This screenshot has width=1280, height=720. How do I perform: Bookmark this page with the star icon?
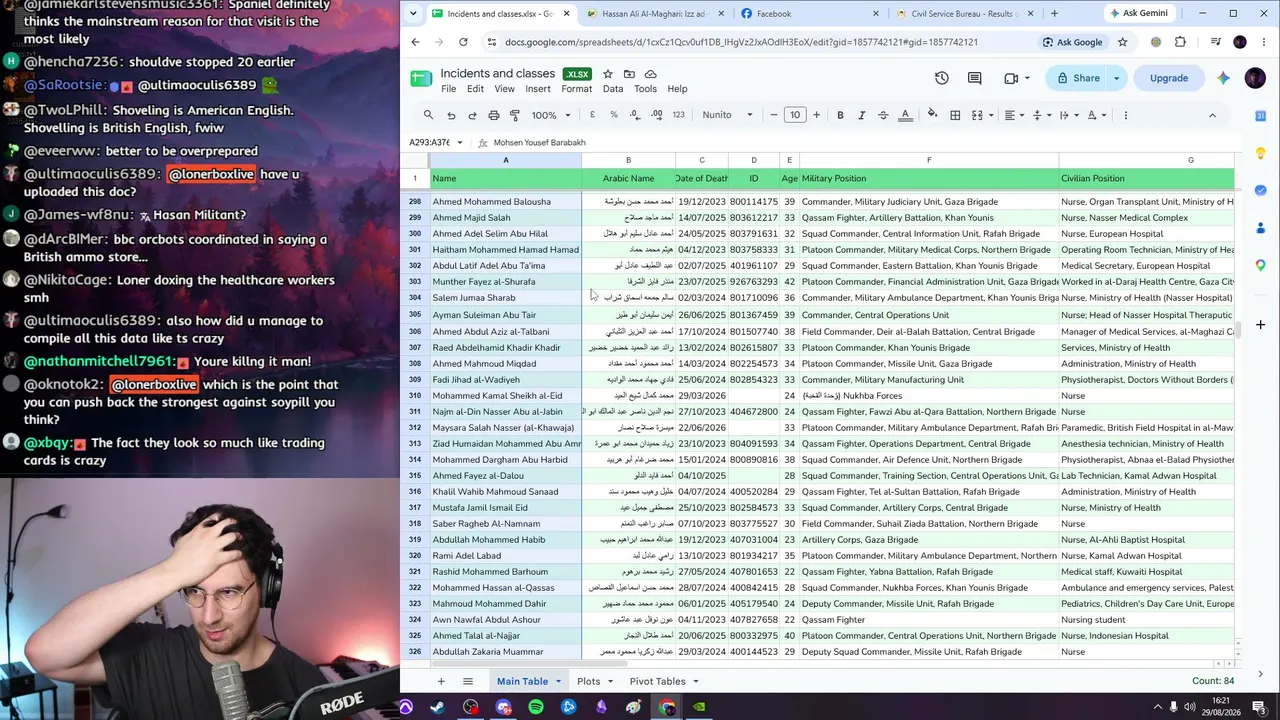tap(1122, 42)
